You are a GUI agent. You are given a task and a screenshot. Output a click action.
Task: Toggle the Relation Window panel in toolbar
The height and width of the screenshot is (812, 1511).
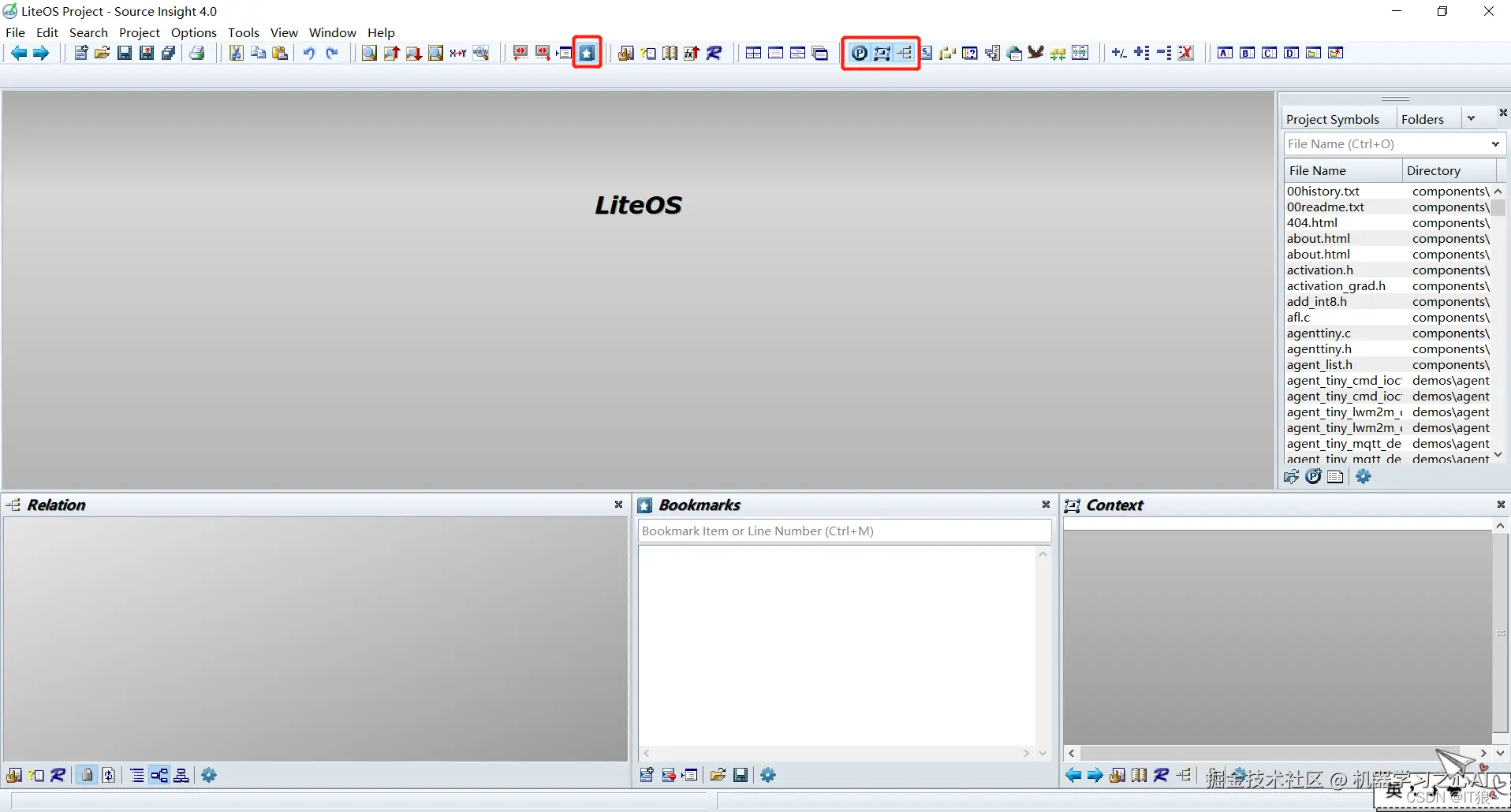[x=904, y=53]
